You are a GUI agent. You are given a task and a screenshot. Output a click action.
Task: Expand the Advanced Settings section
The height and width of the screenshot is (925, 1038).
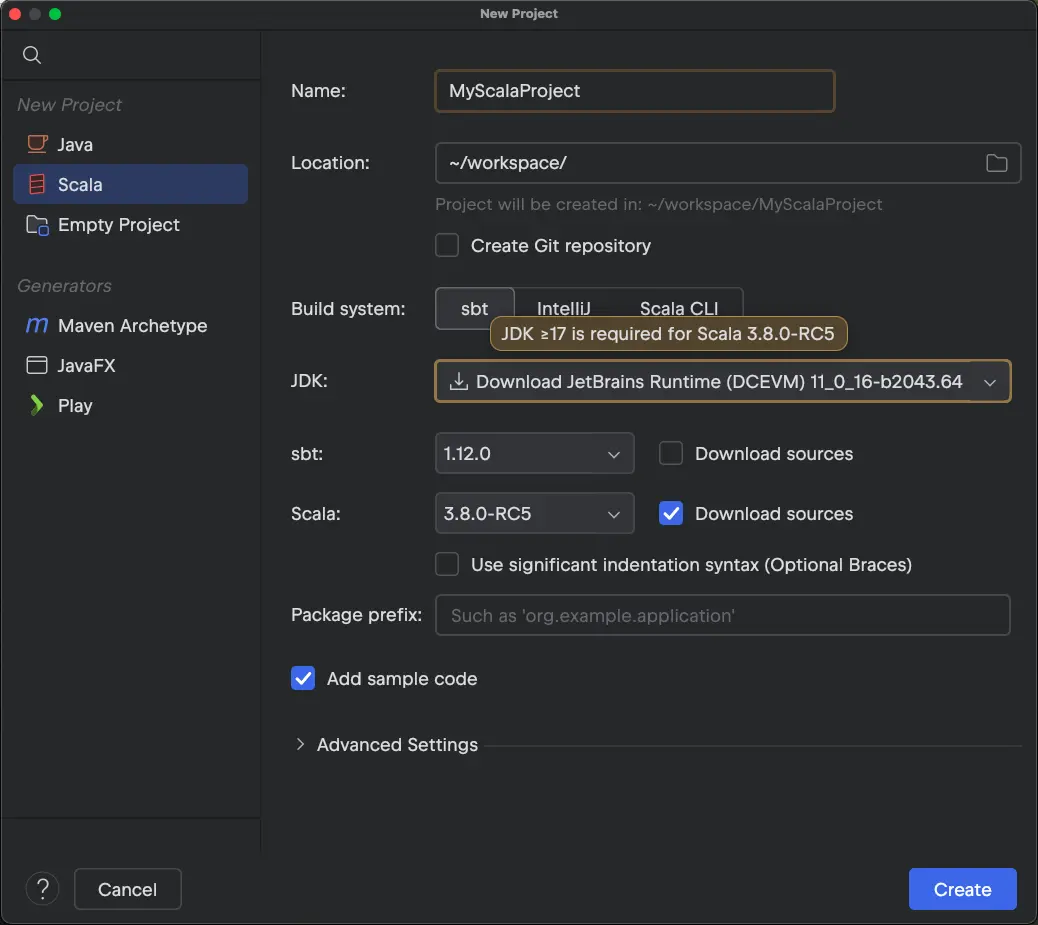[300, 745]
